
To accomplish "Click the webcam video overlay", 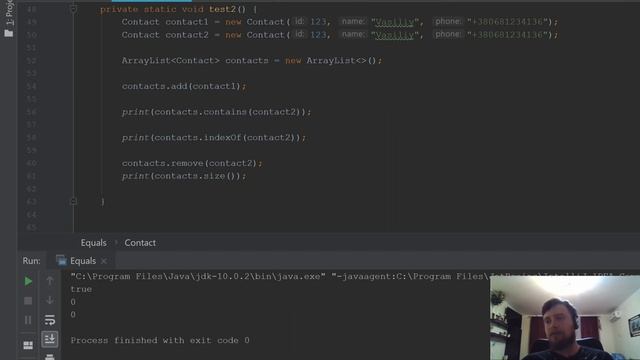I will (565, 318).
